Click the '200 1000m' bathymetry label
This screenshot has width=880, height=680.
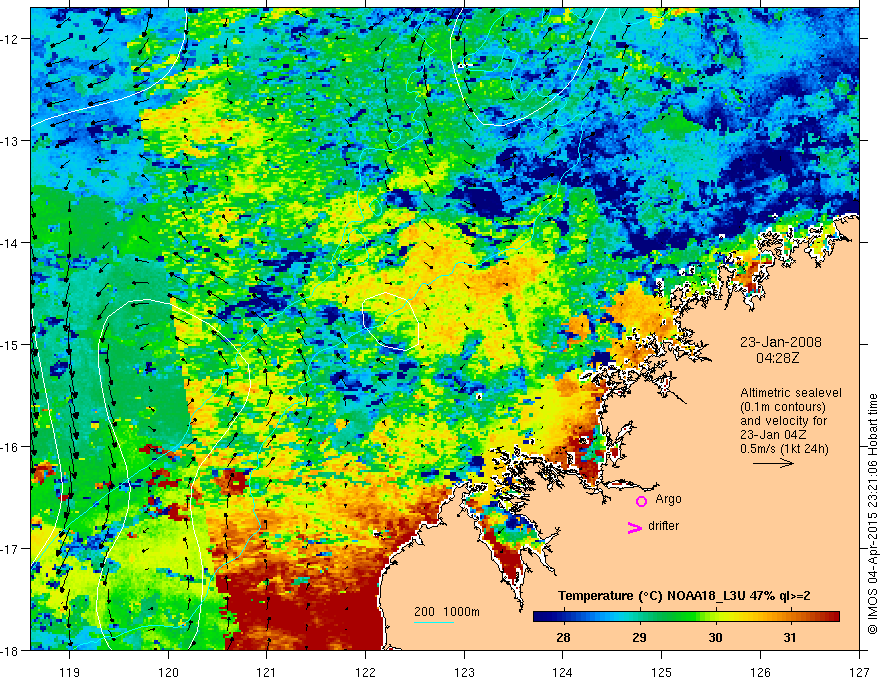tap(447, 612)
